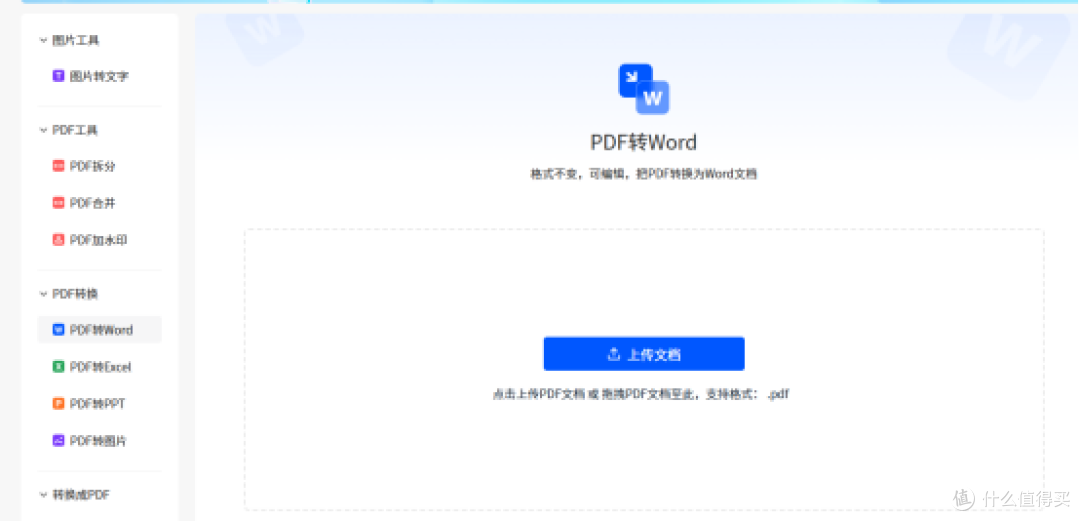Click the PDF转Word page title
The height and width of the screenshot is (521, 1080).
pos(644,143)
